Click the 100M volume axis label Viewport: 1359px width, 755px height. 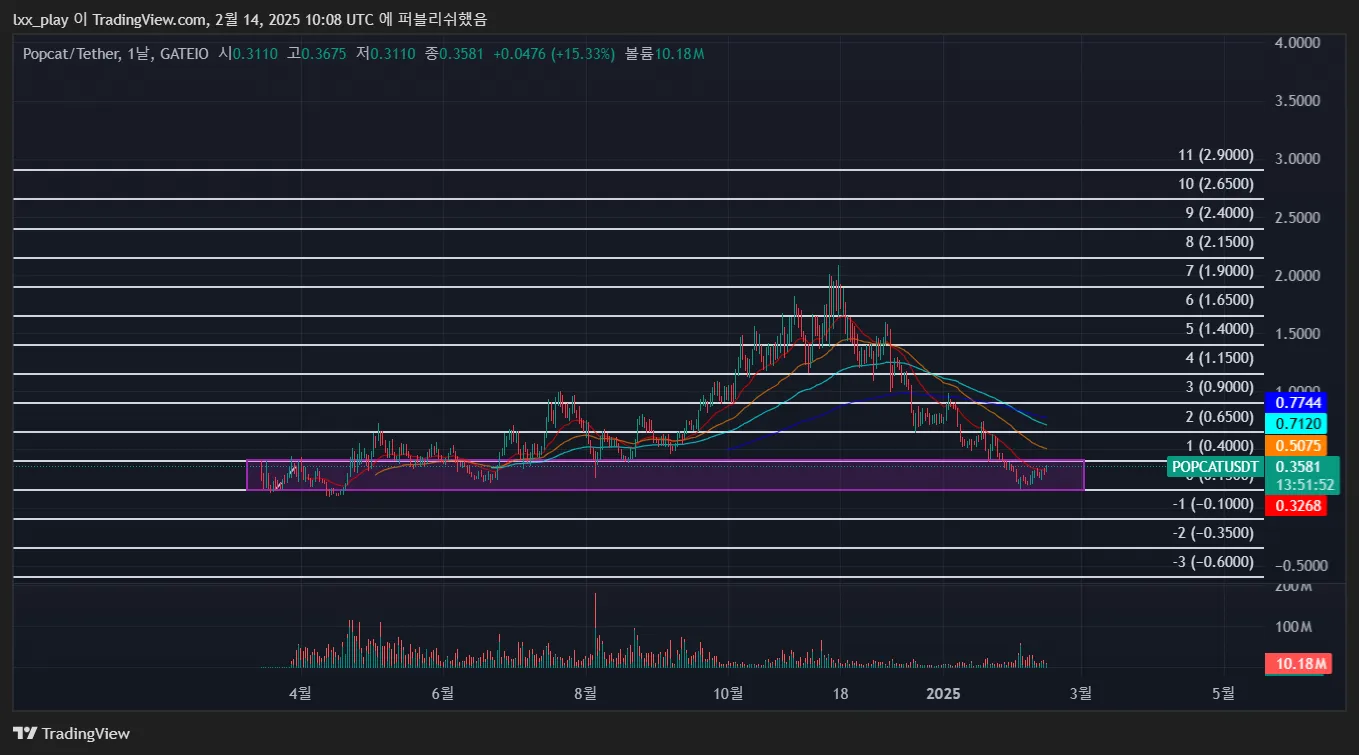coord(1293,627)
